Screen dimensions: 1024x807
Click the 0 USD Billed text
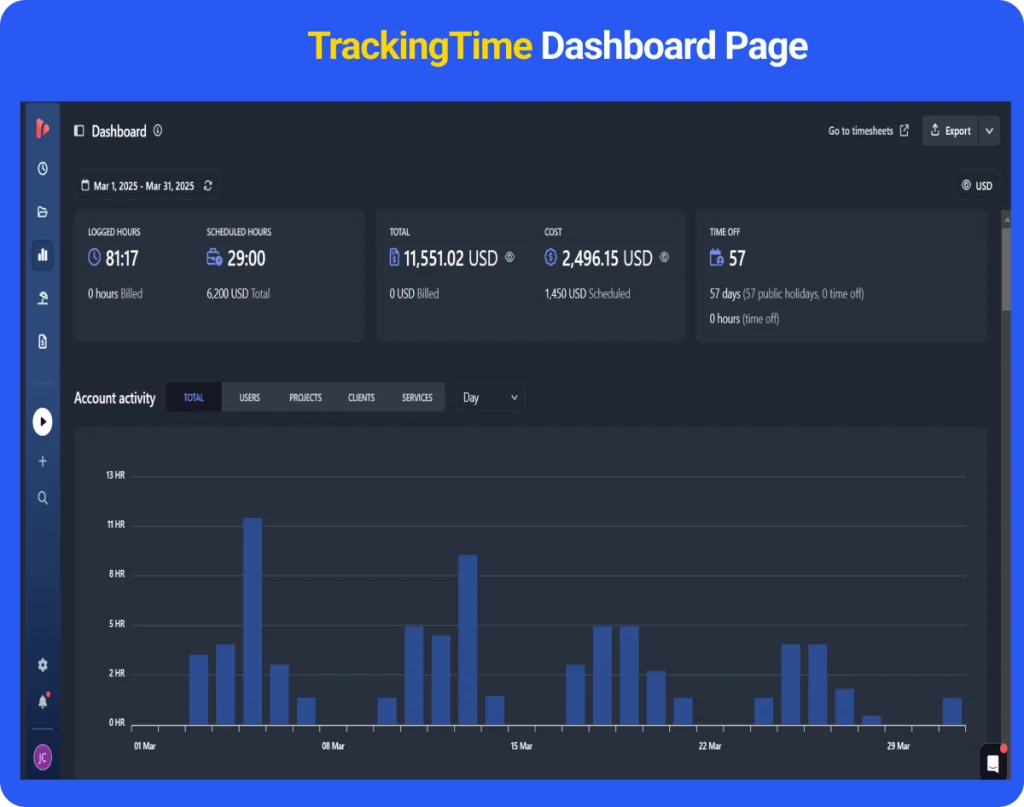point(414,294)
